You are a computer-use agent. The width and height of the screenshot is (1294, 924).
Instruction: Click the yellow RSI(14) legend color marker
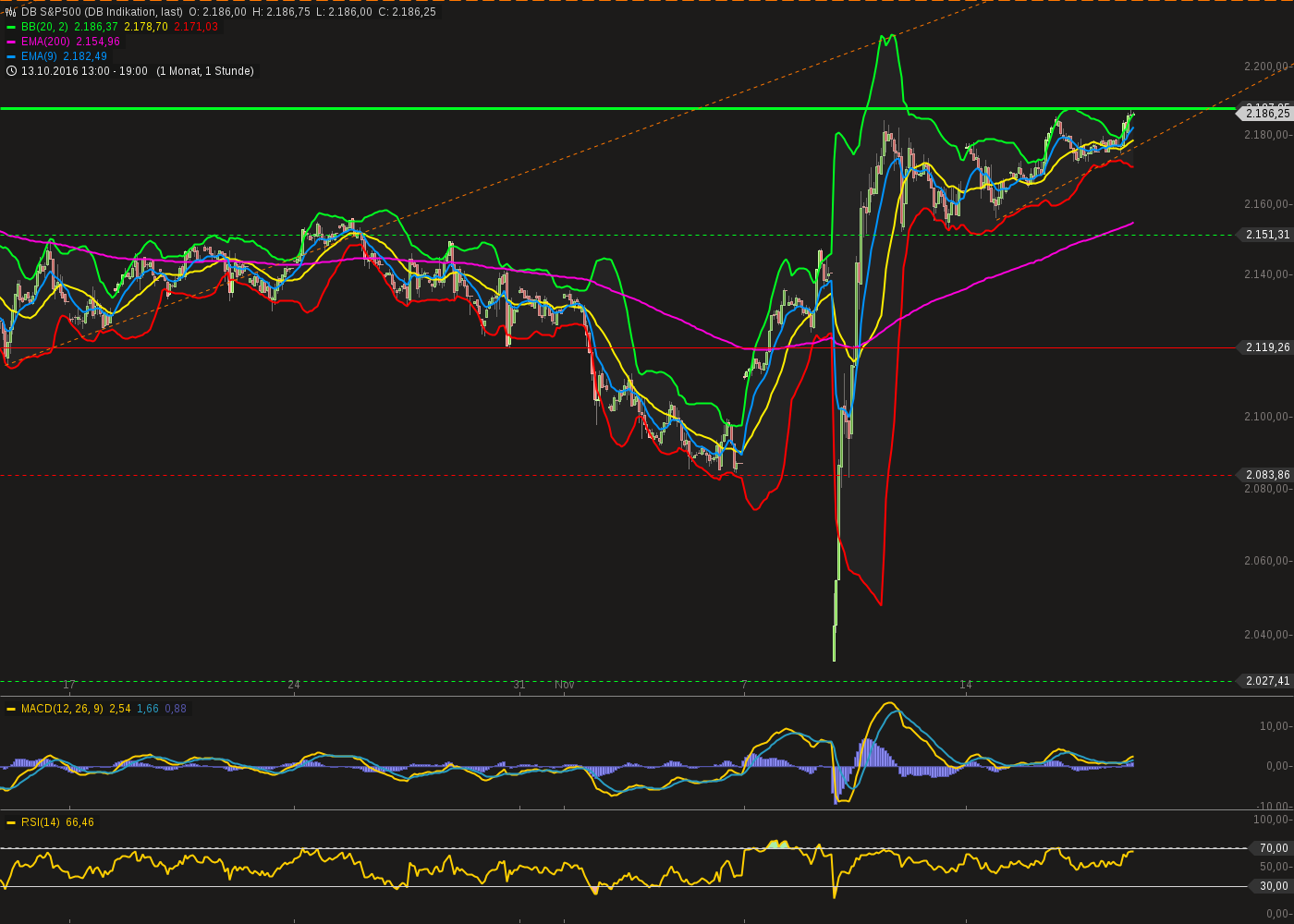11,822
